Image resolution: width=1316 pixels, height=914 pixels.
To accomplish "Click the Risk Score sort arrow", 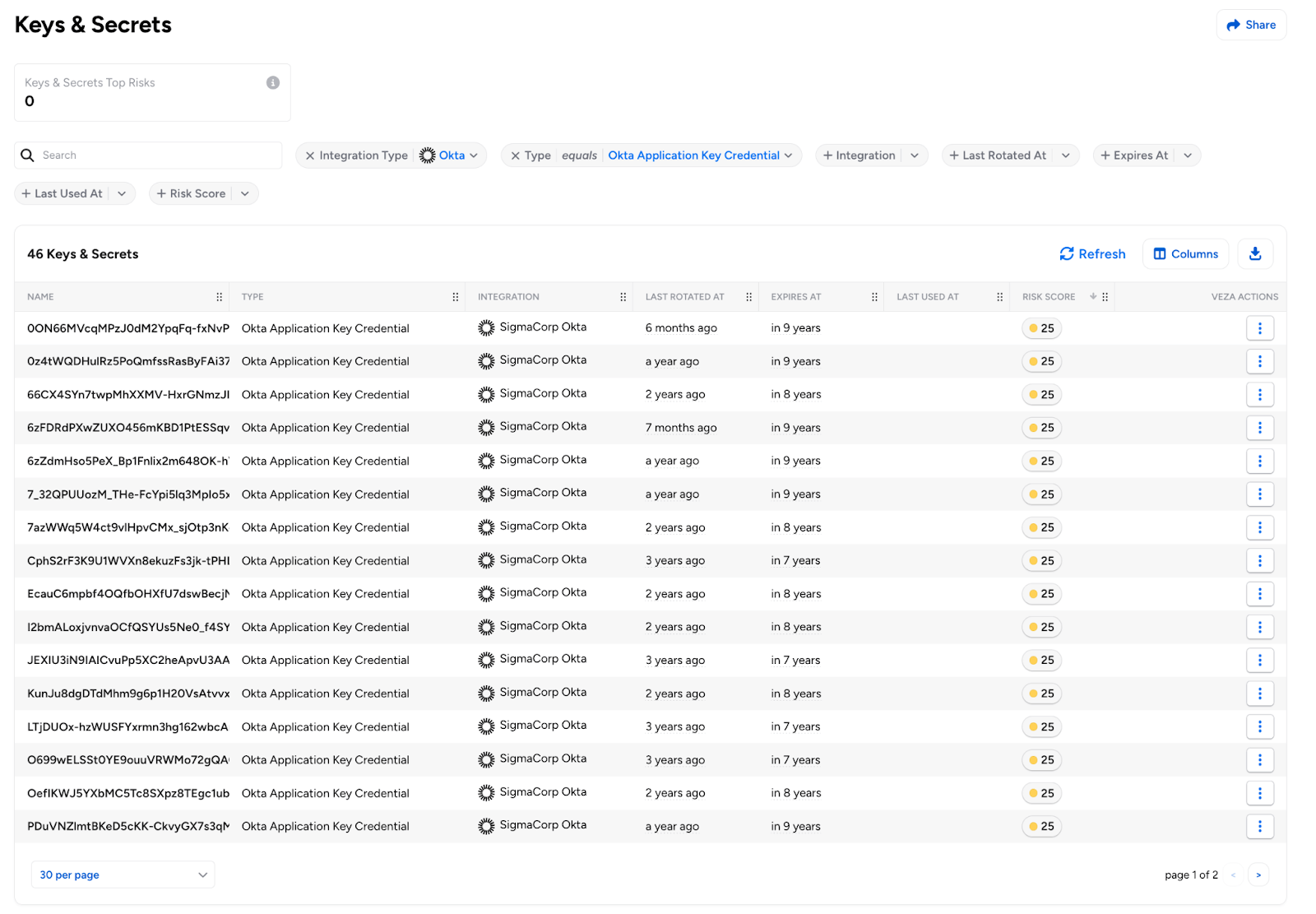I will (1093, 297).
